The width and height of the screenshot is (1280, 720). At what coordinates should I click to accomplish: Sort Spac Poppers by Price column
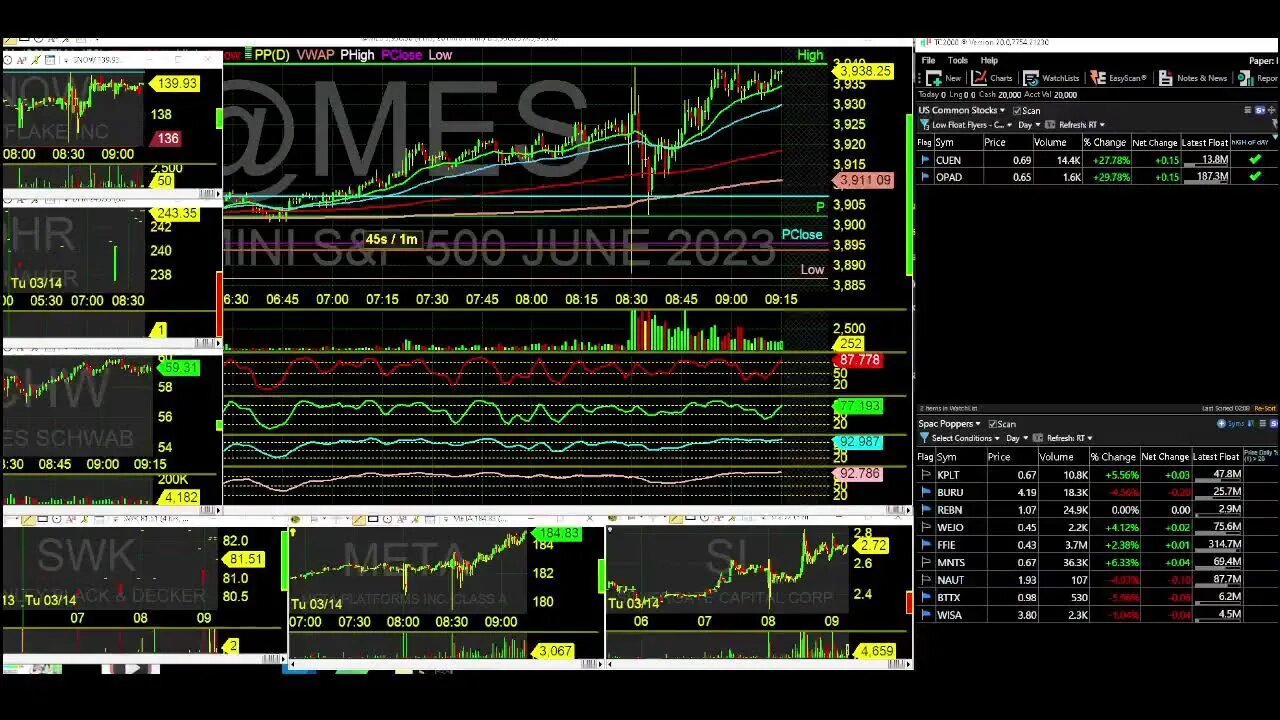pyautogui.click(x=999, y=457)
